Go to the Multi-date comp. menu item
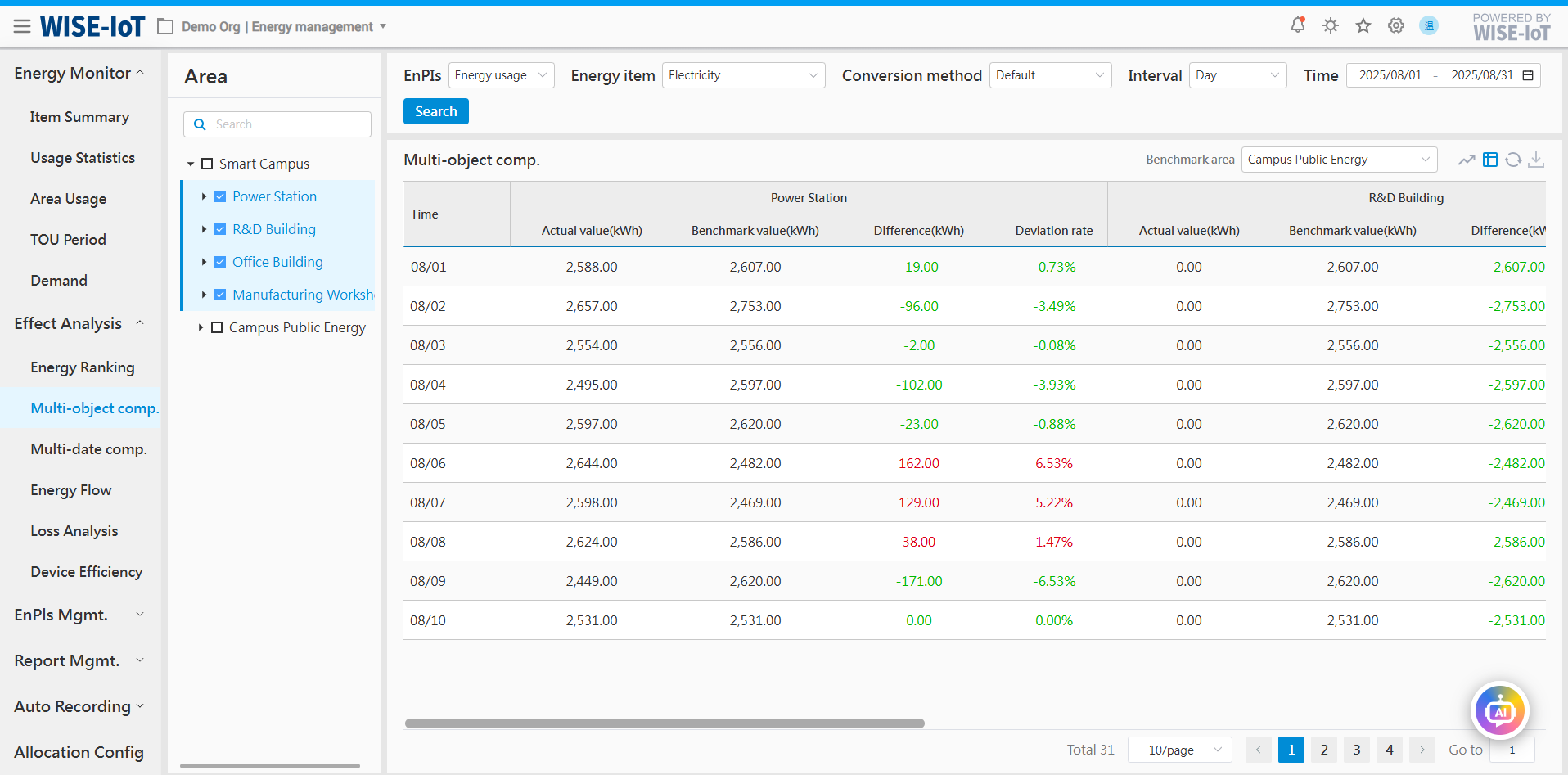 coord(88,449)
